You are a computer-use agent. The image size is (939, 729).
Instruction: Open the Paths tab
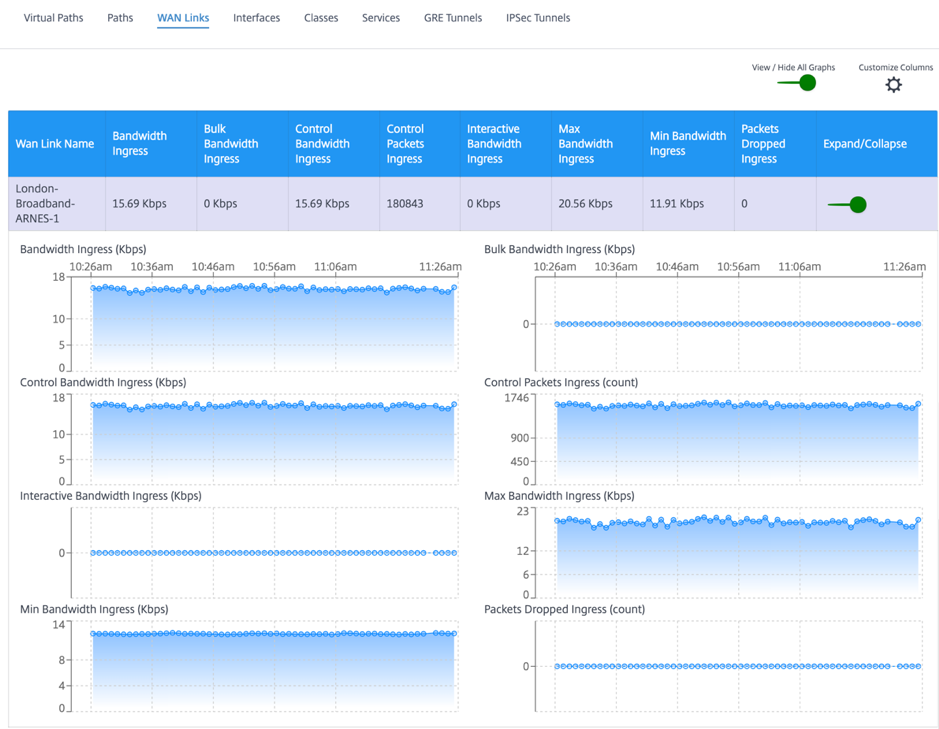[x=120, y=18]
